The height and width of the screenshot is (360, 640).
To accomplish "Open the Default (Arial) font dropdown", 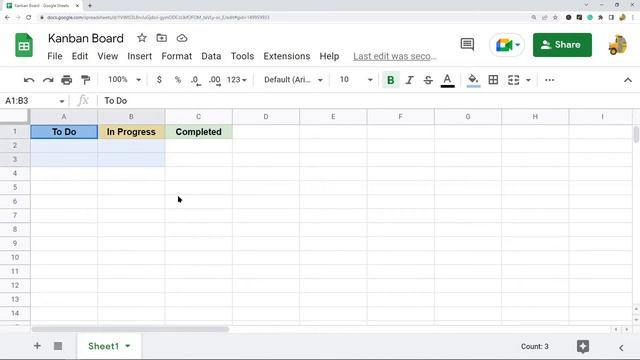I will pyautogui.click(x=293, y=80).
